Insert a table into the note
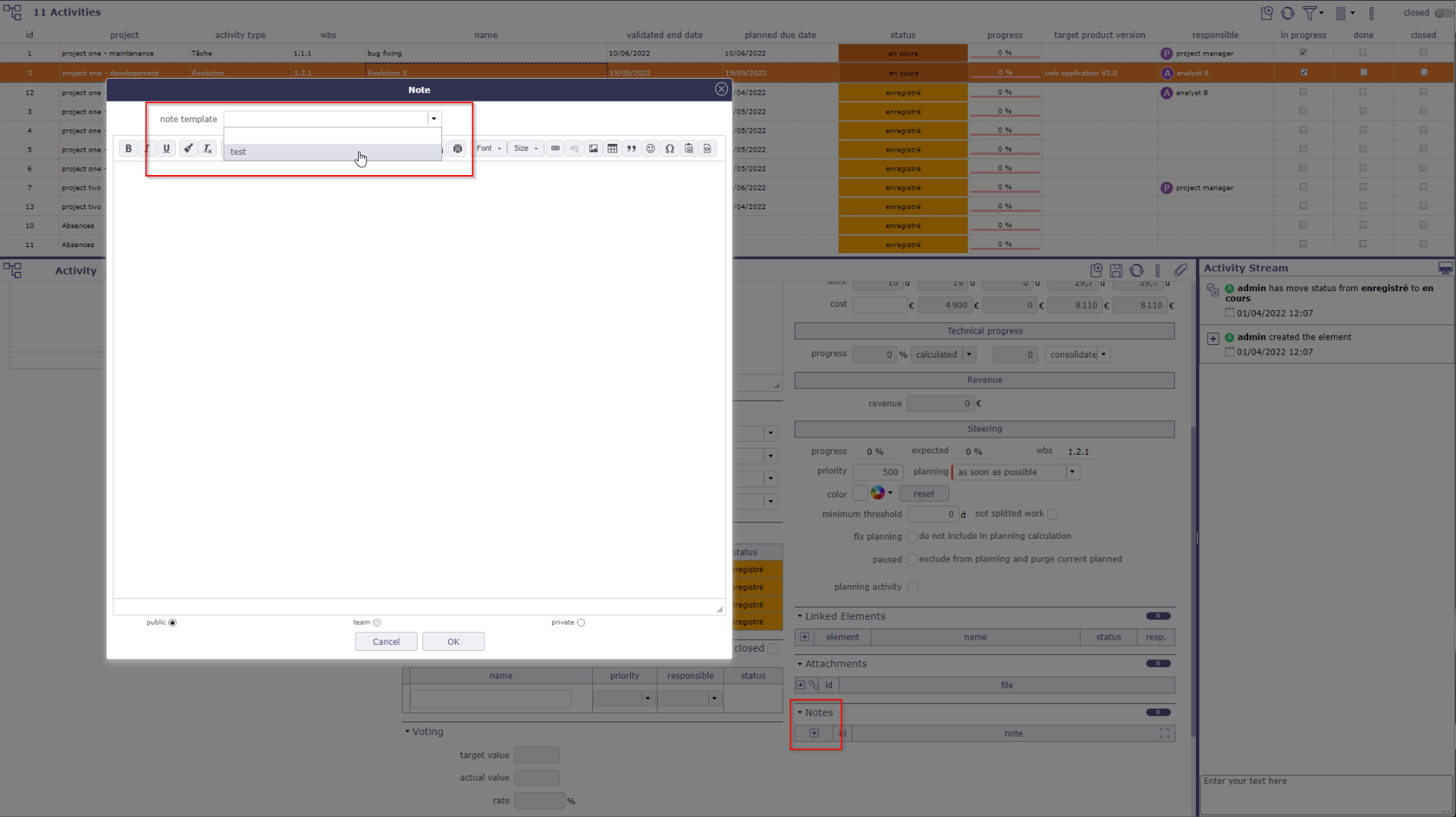Image resolution: width=1456 pixels, height=817 pixels. 612,149
